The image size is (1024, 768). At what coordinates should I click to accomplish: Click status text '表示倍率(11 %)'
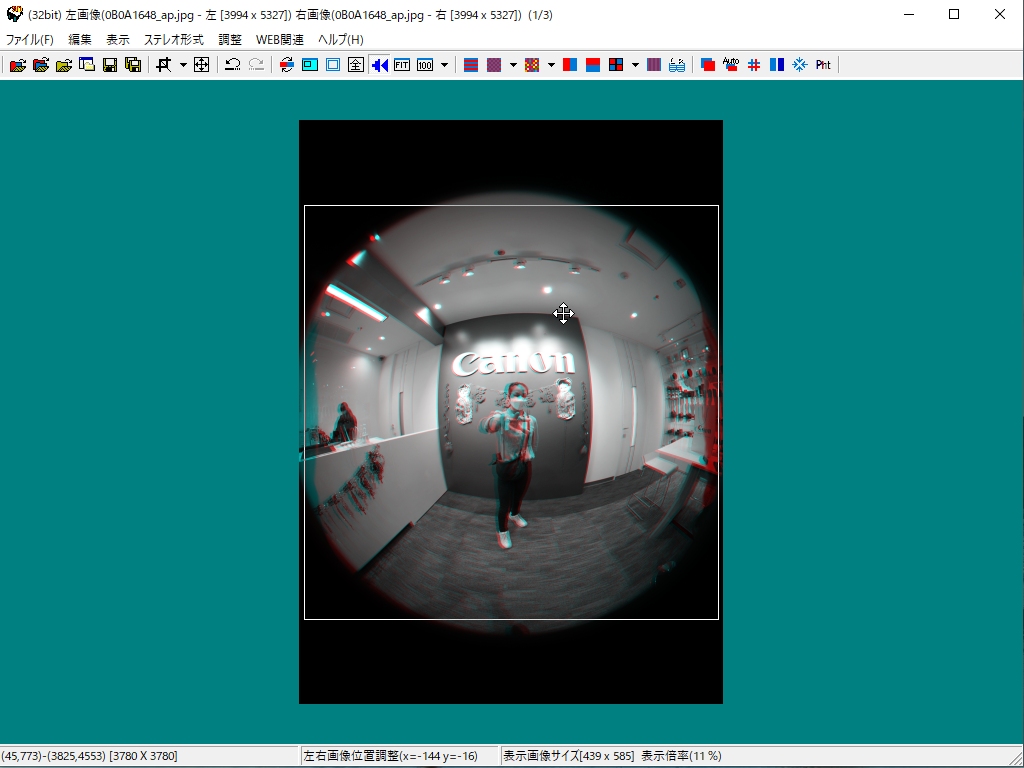pyautogui.click(x=682, y=756)
